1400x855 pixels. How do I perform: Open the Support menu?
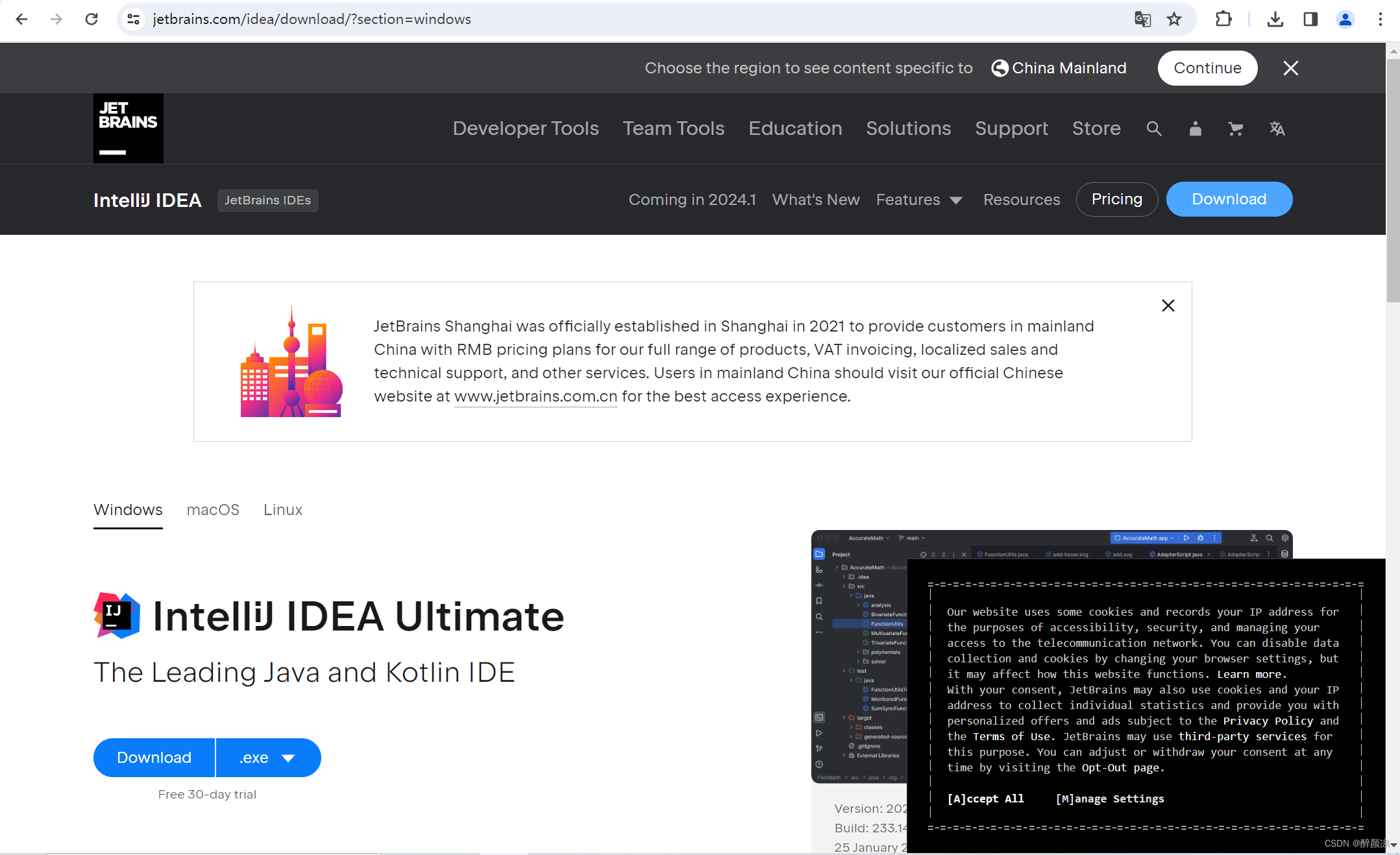[1011, 128]
